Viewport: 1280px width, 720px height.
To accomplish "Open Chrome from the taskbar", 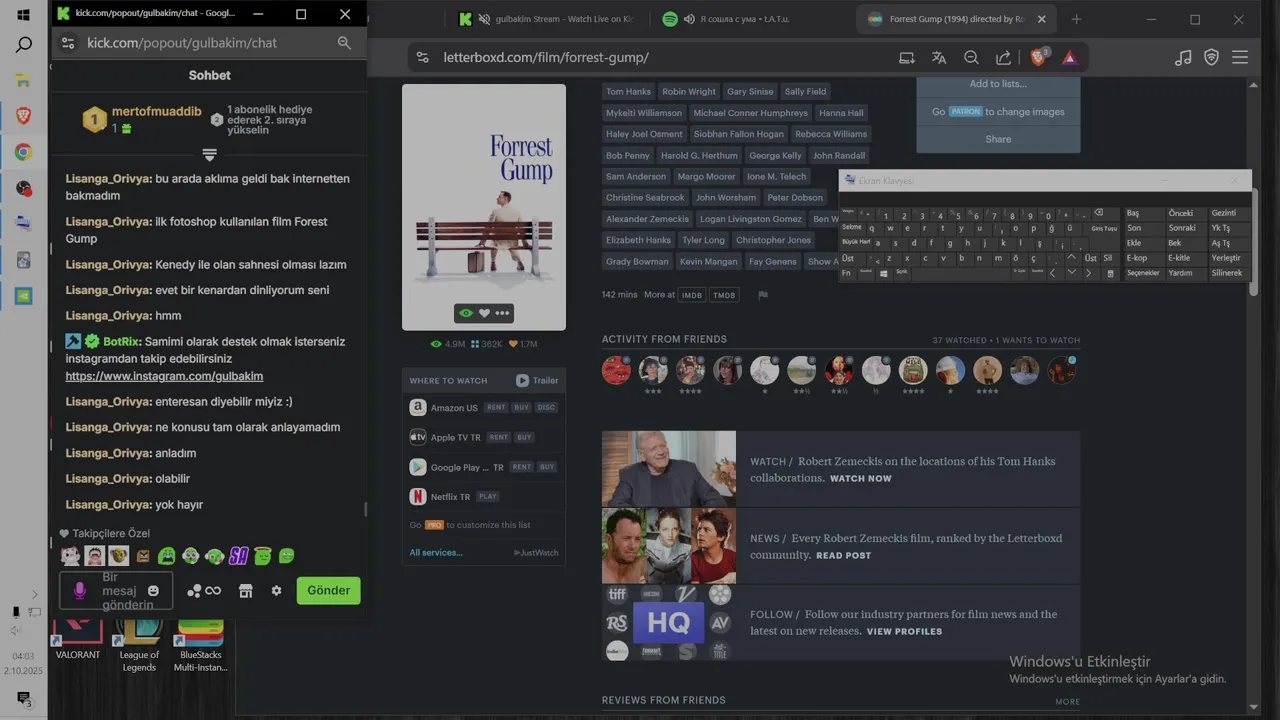I will pos(24,152).
